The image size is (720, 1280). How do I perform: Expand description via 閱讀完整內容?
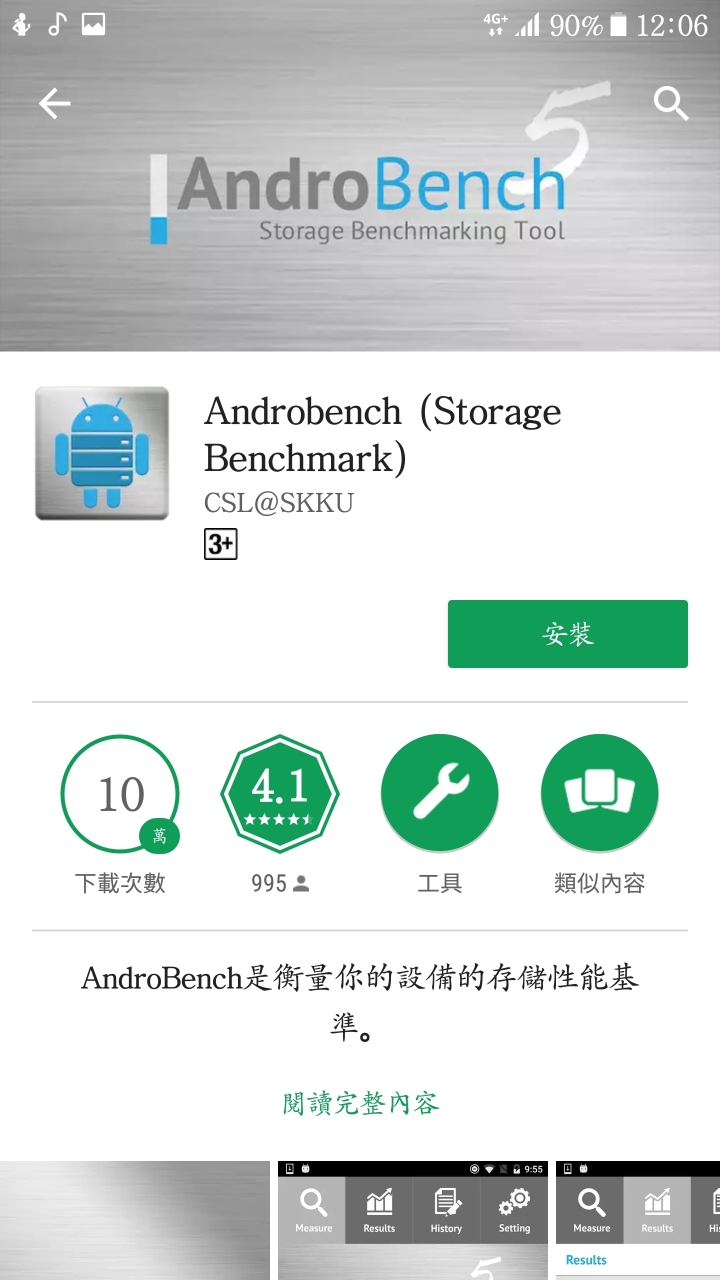click(x=360, y=1103)
